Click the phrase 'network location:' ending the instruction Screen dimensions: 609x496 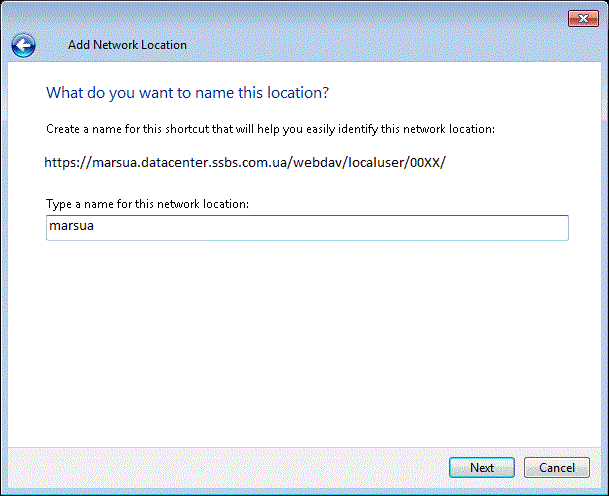pyautogui.click(x=449, y=129)
